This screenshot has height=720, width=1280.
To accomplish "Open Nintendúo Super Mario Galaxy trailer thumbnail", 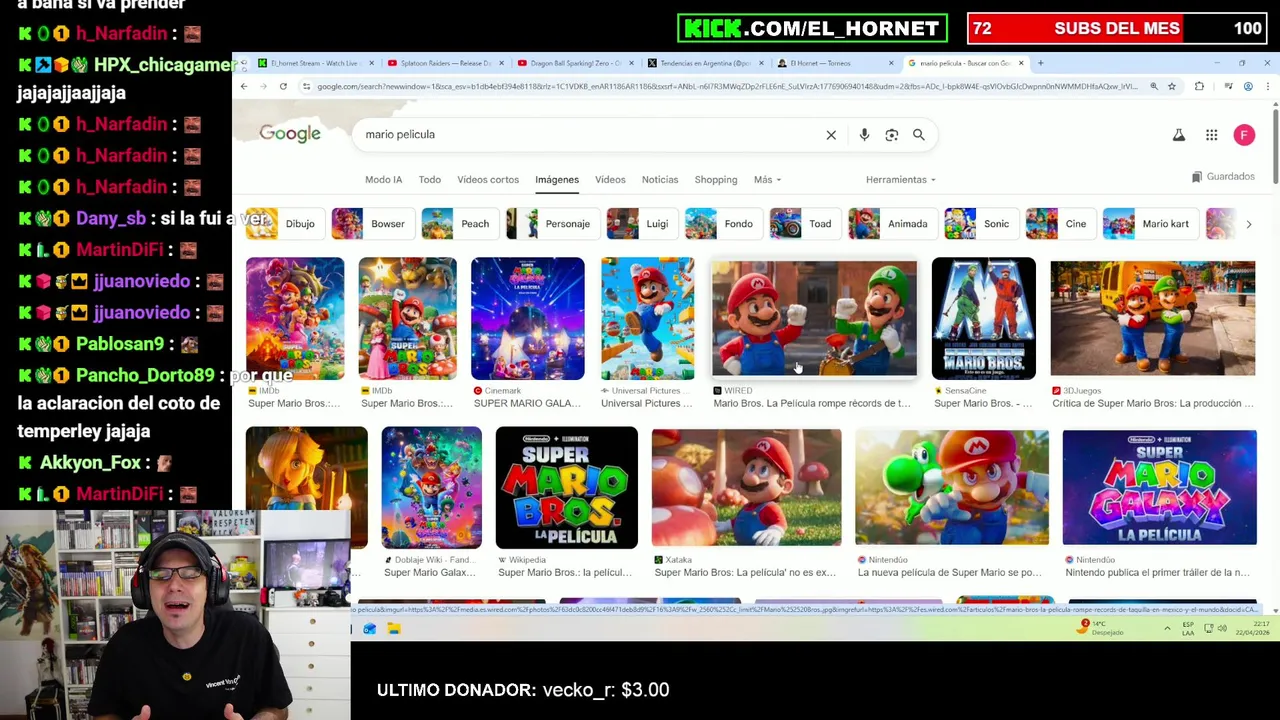I will pos(1159,487).
